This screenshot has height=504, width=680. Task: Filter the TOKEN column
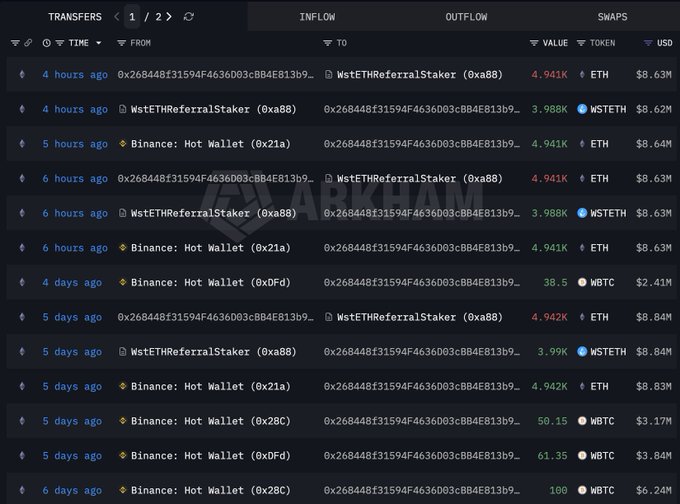(581, 43)
